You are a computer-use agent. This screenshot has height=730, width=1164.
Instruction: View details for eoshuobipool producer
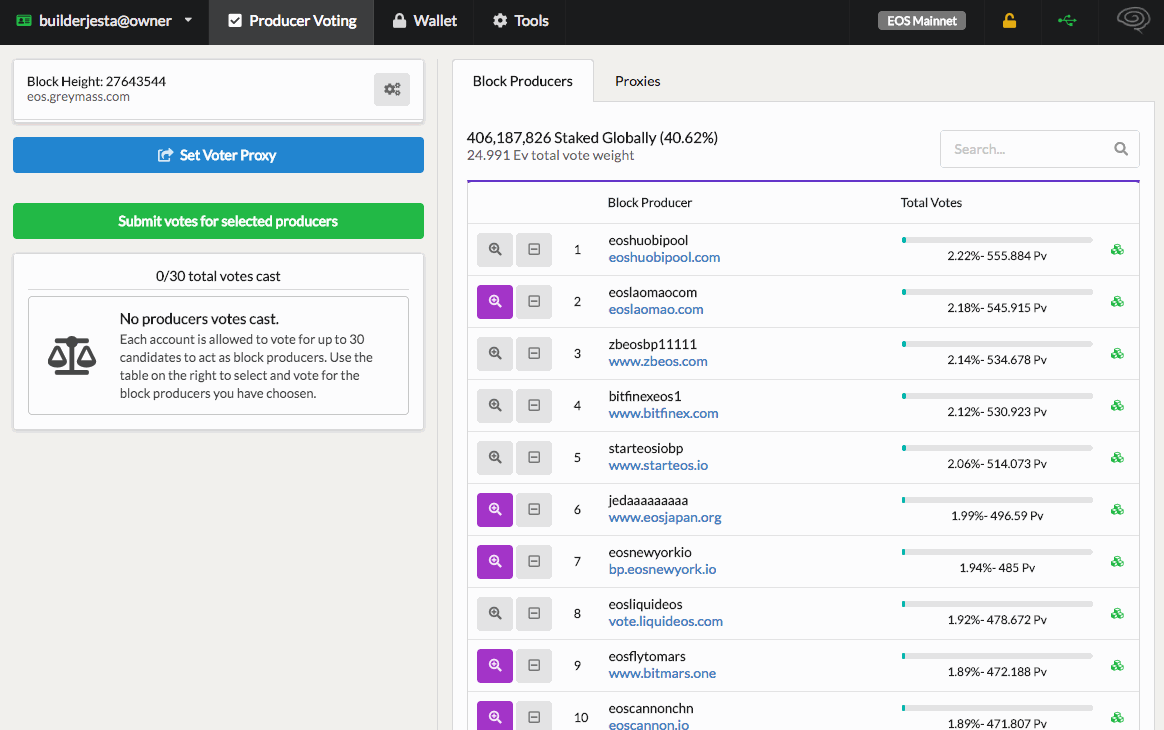[x=494, y=250]
